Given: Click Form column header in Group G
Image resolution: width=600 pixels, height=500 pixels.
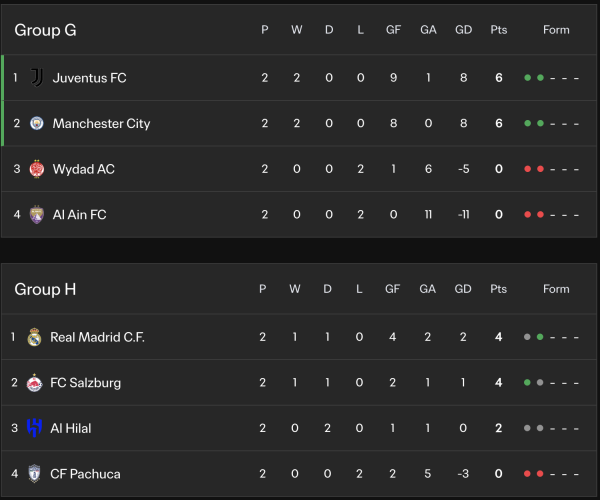Looking at the screenshot, I should [556, 30].
